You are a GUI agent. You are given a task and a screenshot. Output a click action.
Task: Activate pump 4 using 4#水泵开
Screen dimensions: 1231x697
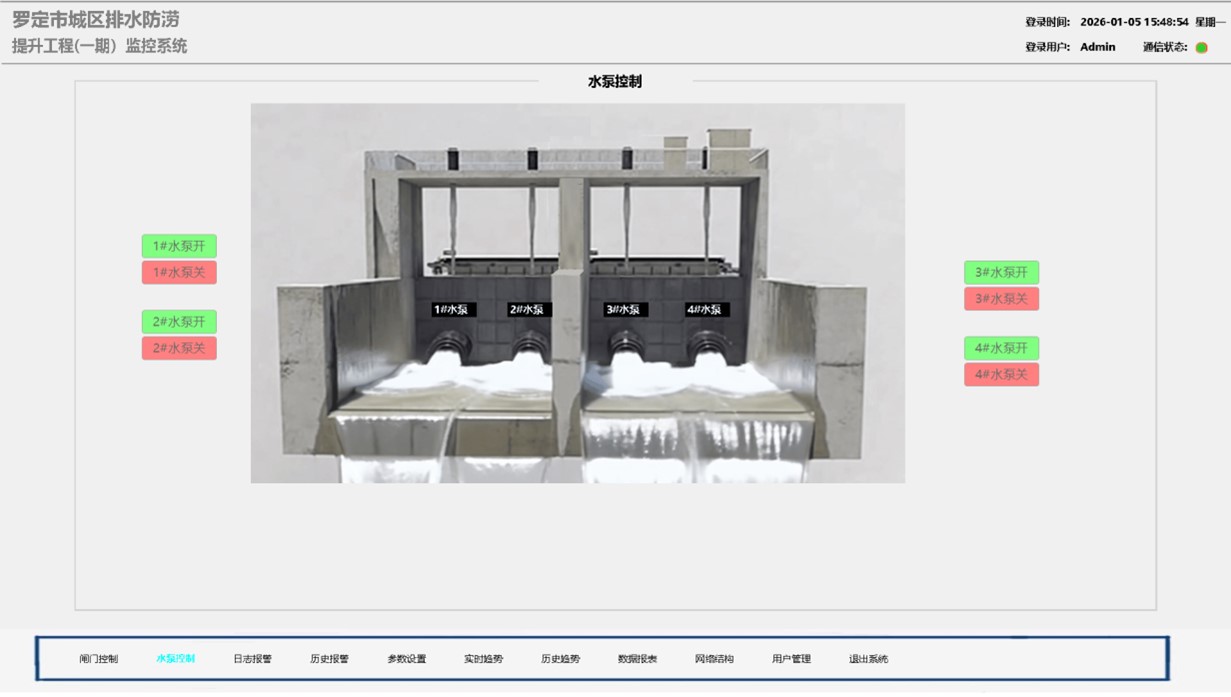click(x=1001, y=348)
